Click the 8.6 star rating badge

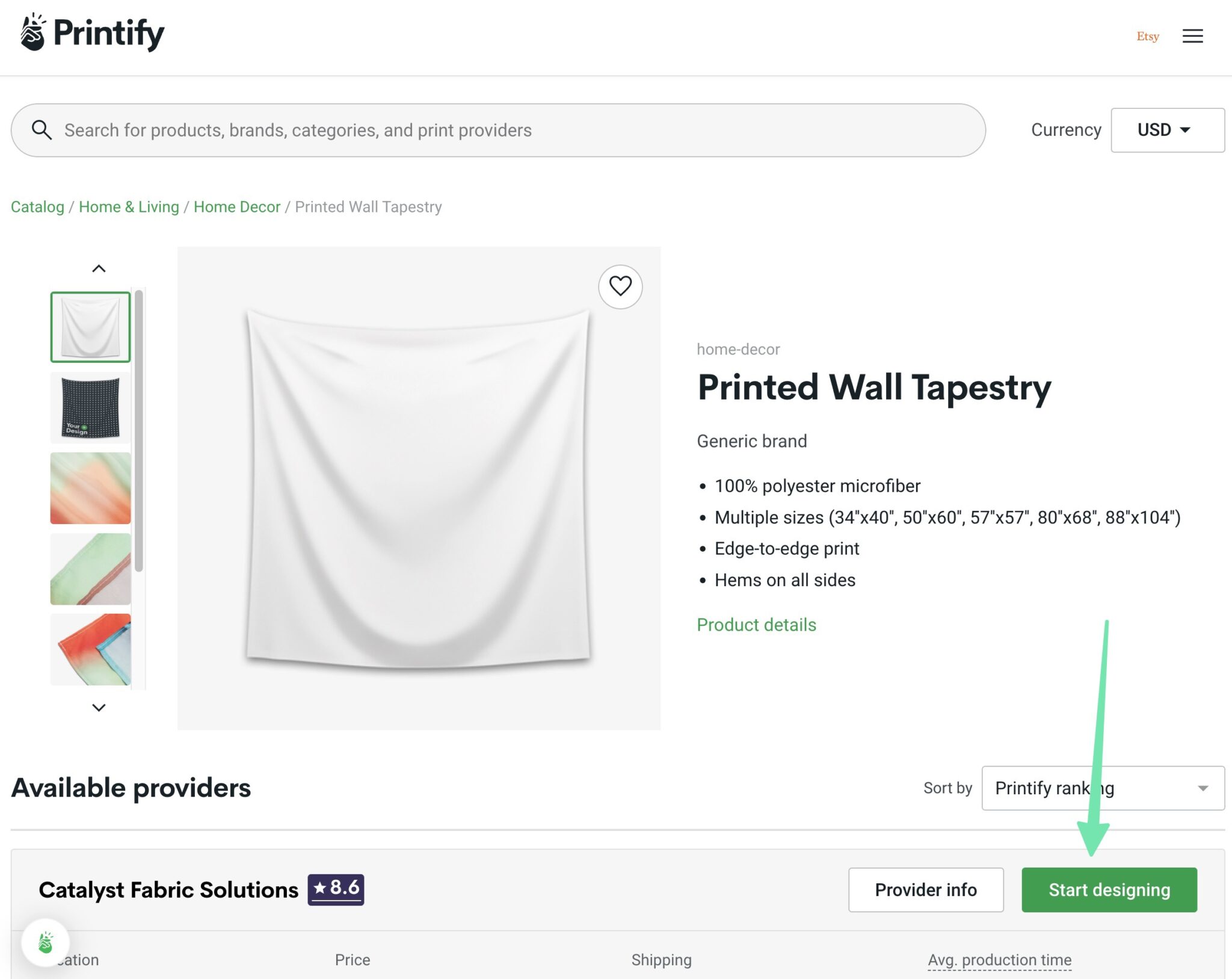point(335,889)
